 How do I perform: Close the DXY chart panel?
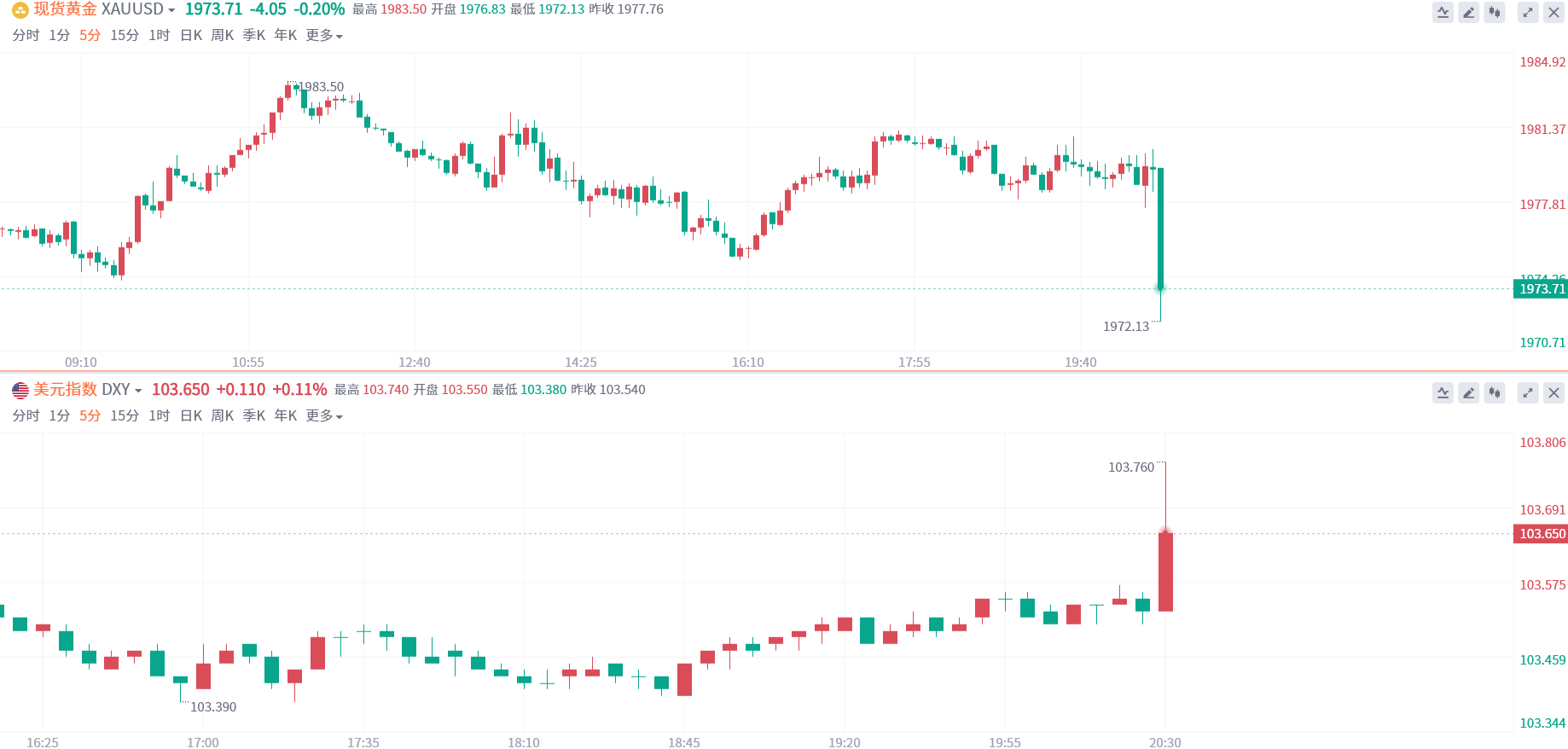1553,393
